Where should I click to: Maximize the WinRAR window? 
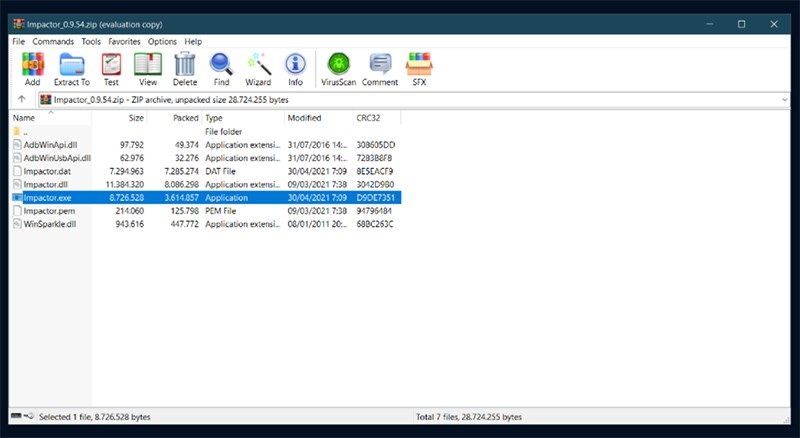coord(741,24)
